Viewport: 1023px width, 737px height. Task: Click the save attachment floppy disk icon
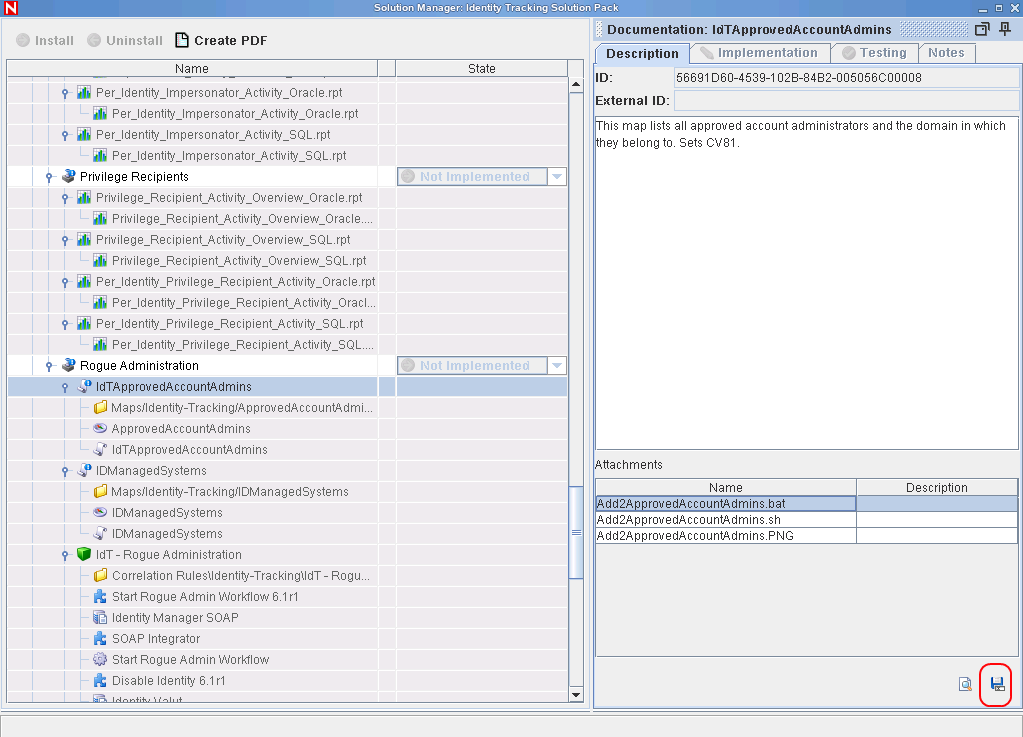coord(996,684)
